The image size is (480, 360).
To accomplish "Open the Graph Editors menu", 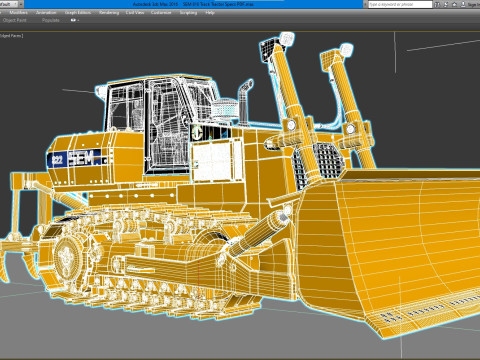I will [78, 13].
